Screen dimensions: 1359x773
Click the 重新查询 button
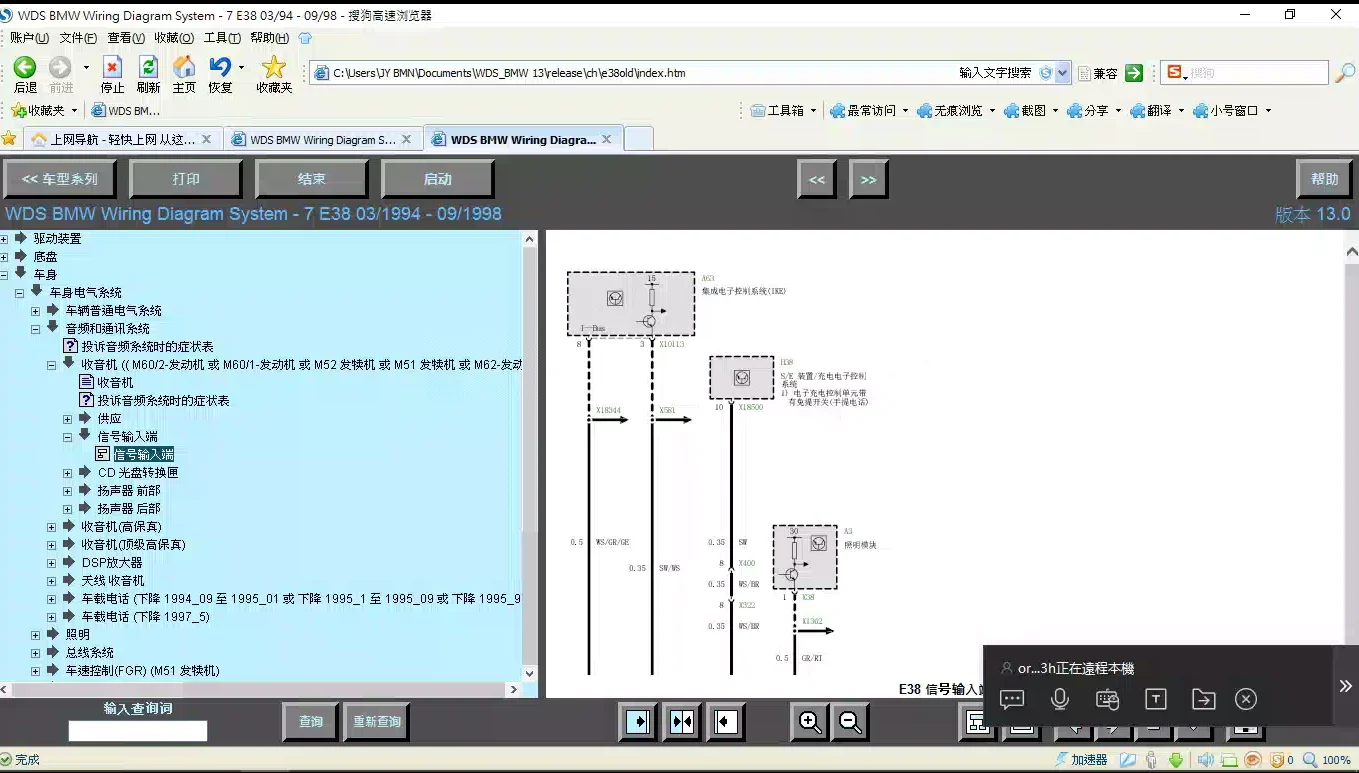click(377, 722)
